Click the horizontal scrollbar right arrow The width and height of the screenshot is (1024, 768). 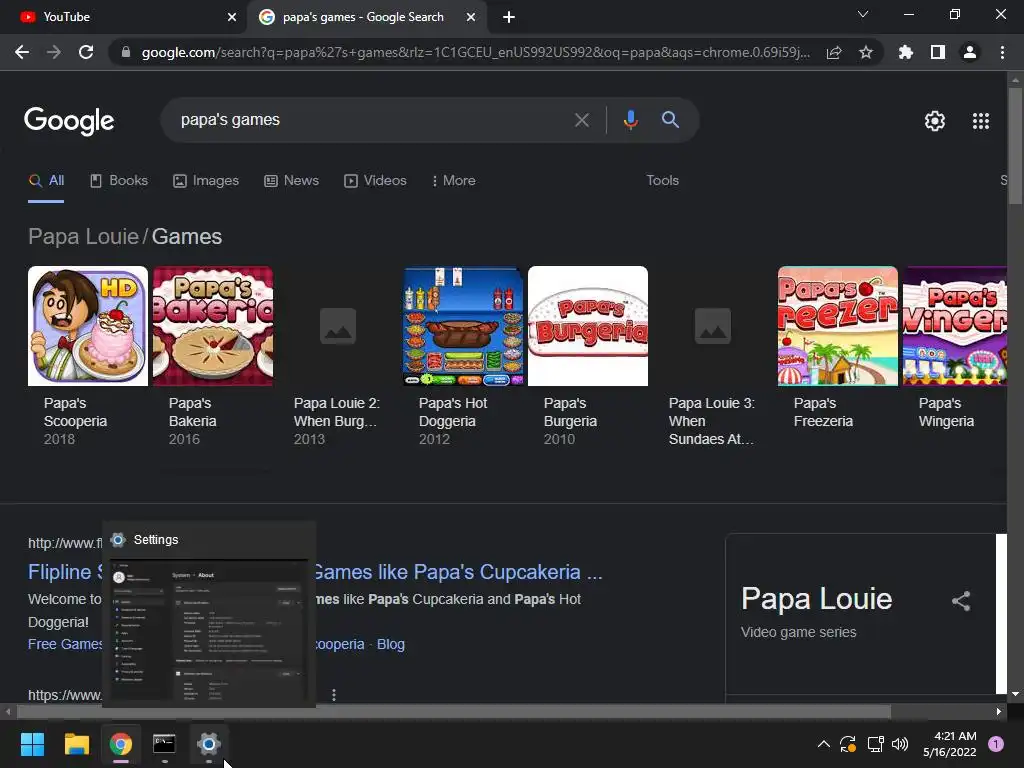click(x=999, y=711)
